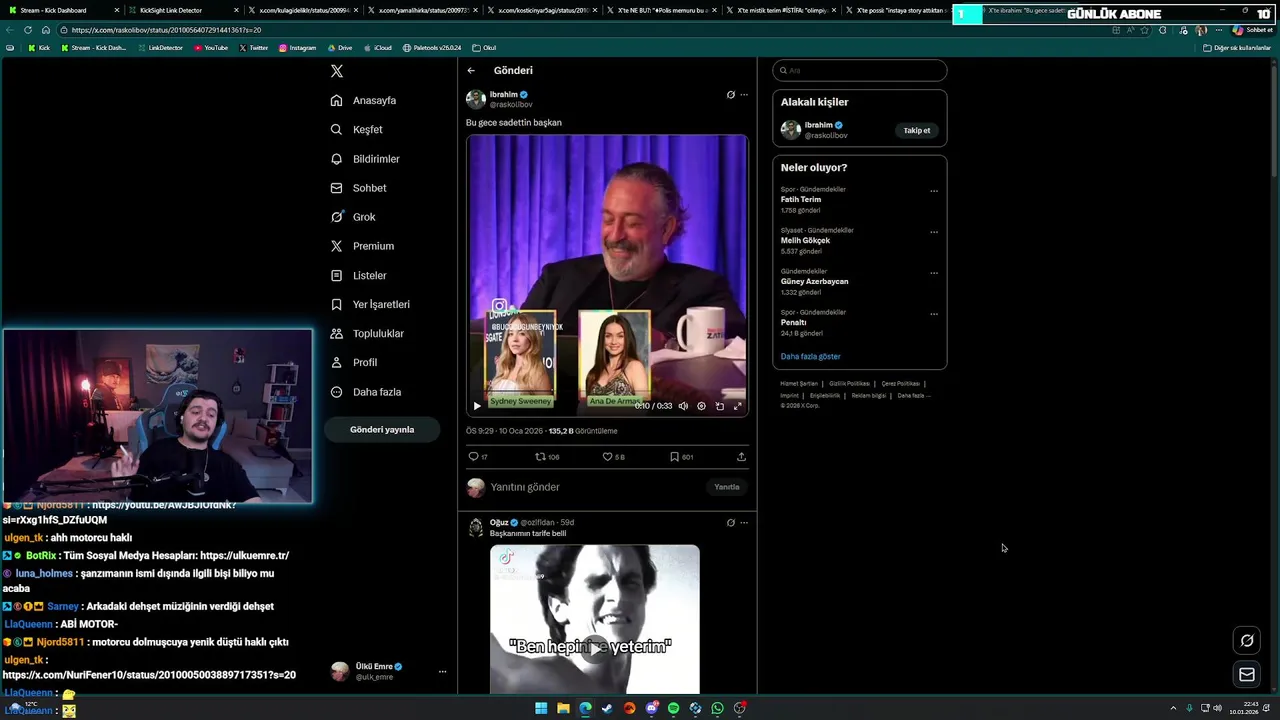Image resolution: width=1280 pixels, height=720 pixels.
Task: Expand hidden system tray icons
Action: [x=1173, y=708]
